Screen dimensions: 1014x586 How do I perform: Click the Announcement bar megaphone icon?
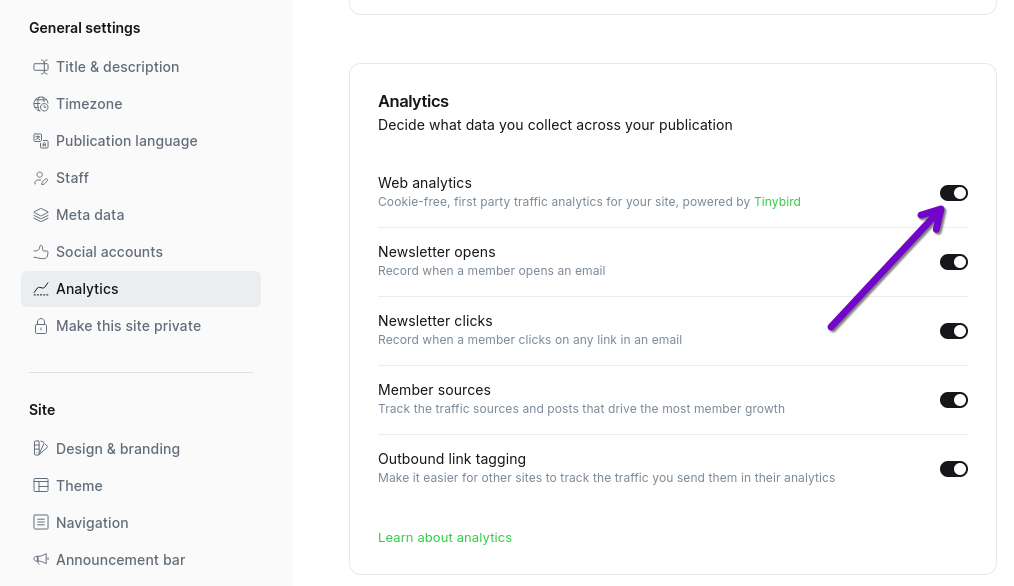(41, 560)
